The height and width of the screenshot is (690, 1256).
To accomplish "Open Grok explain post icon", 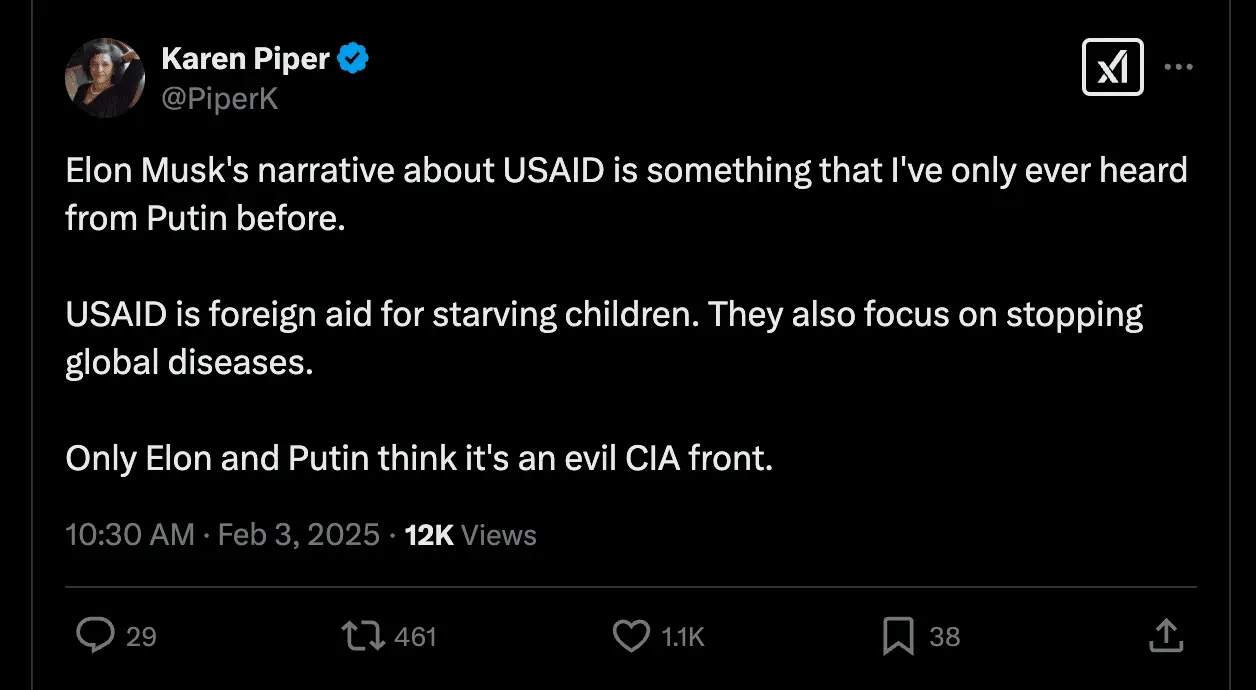I will coord(1112,68).
